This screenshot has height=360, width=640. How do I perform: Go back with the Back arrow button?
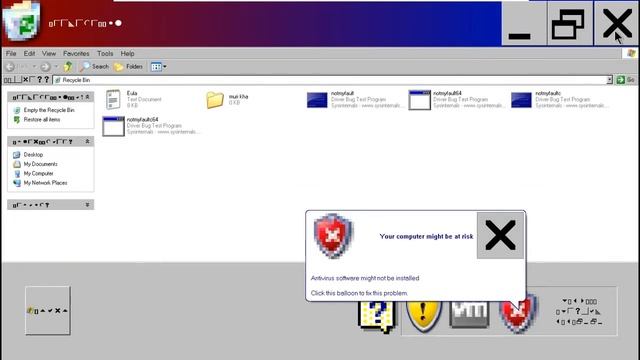[10, 67]
